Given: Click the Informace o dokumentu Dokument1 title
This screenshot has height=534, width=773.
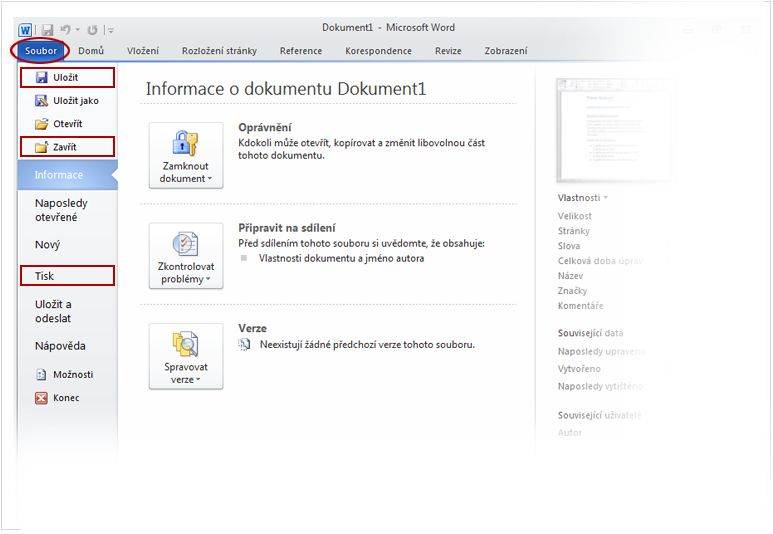Looking at the screenshot, I should [x=285, y=89].
